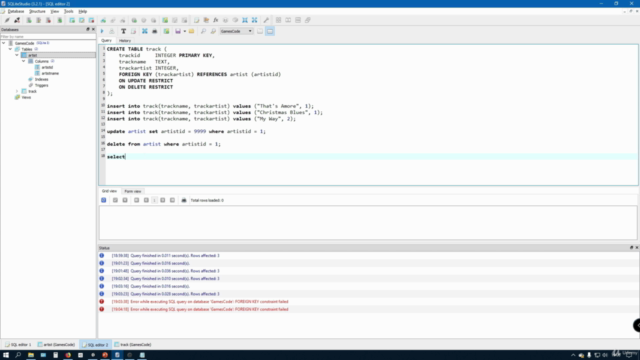640x360 pixels.
Task: Select the Triggers node
Action: [41, 85]
